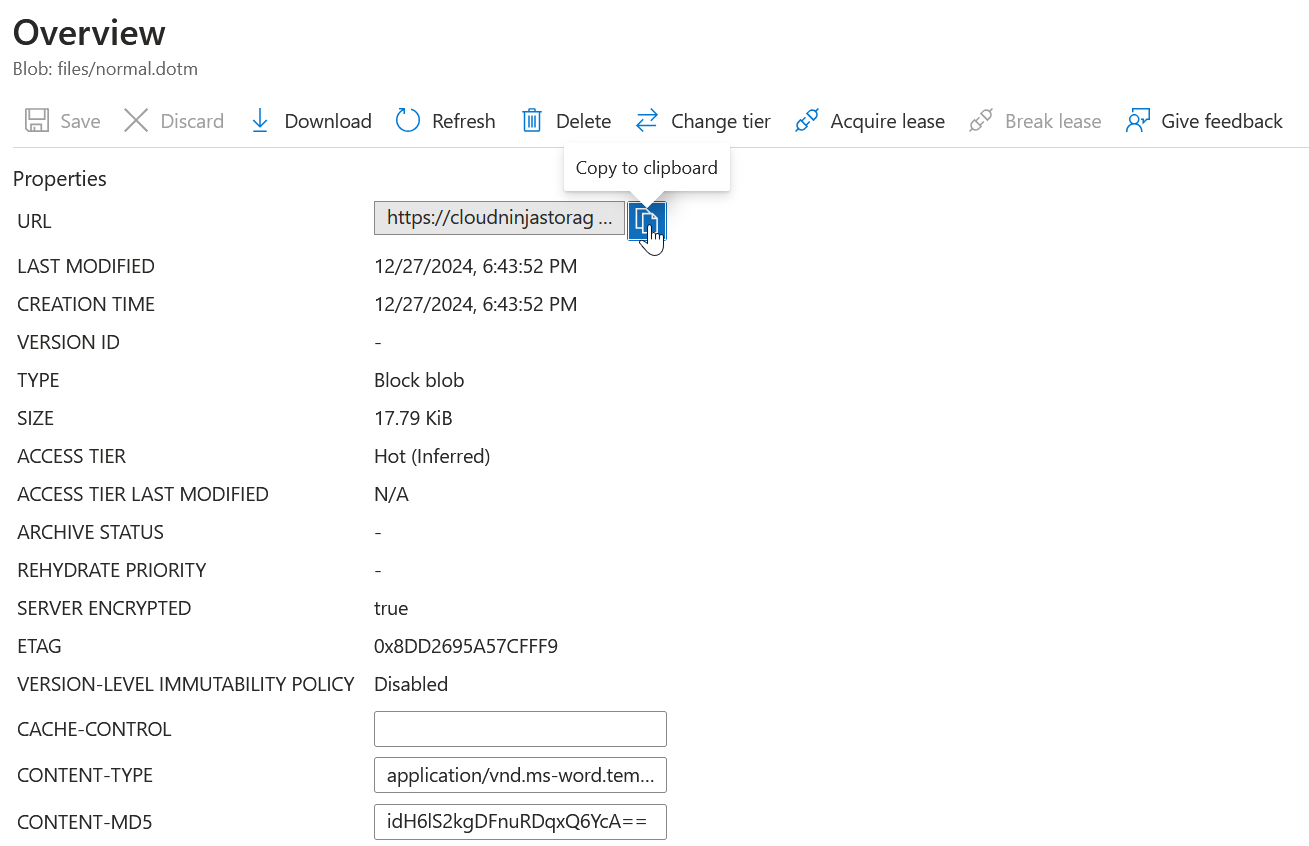Click the Discard button
Viewport: 1309px width, 846px height.
[x=175, y=120]
